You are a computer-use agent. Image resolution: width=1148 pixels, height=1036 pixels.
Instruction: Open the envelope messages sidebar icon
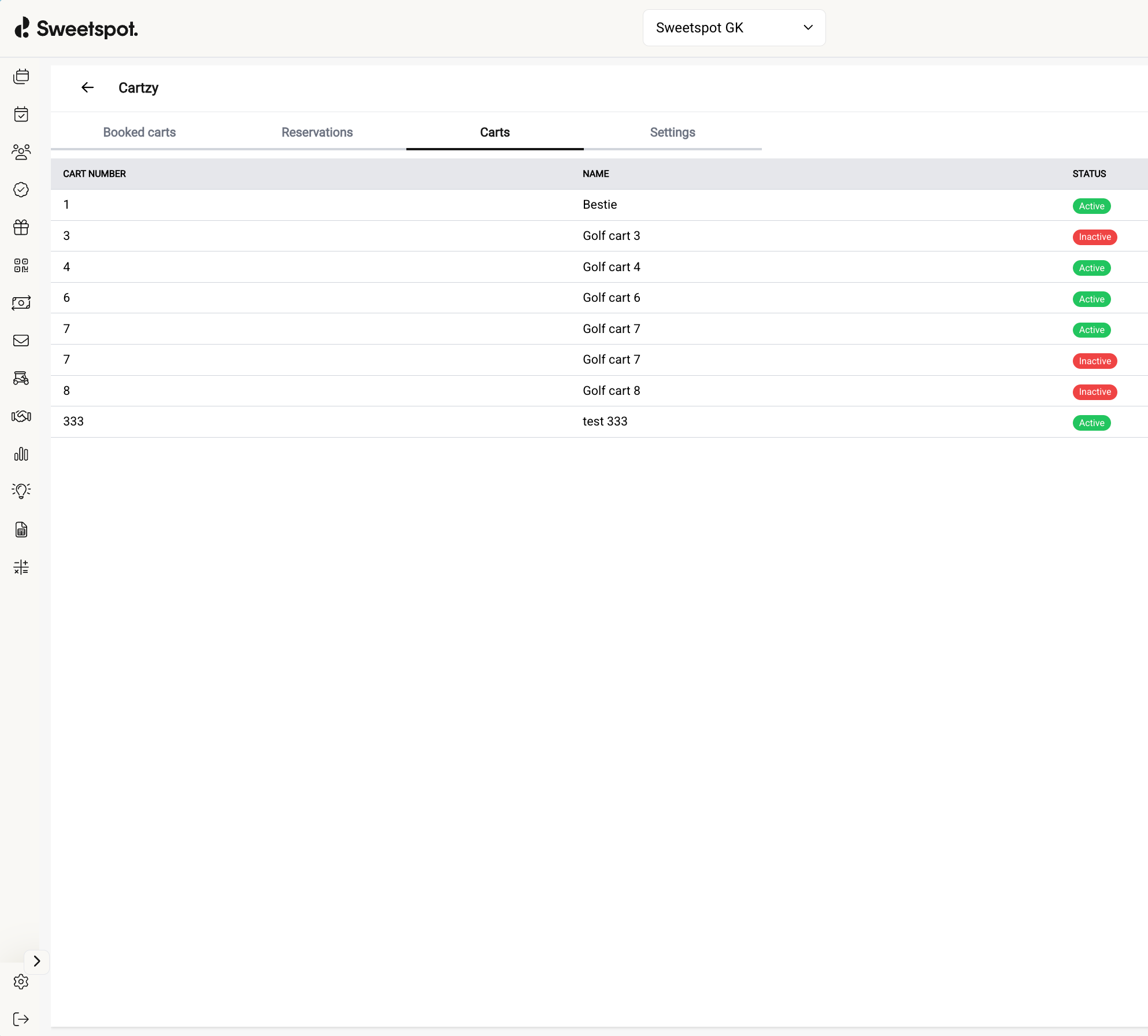[21, 341]
